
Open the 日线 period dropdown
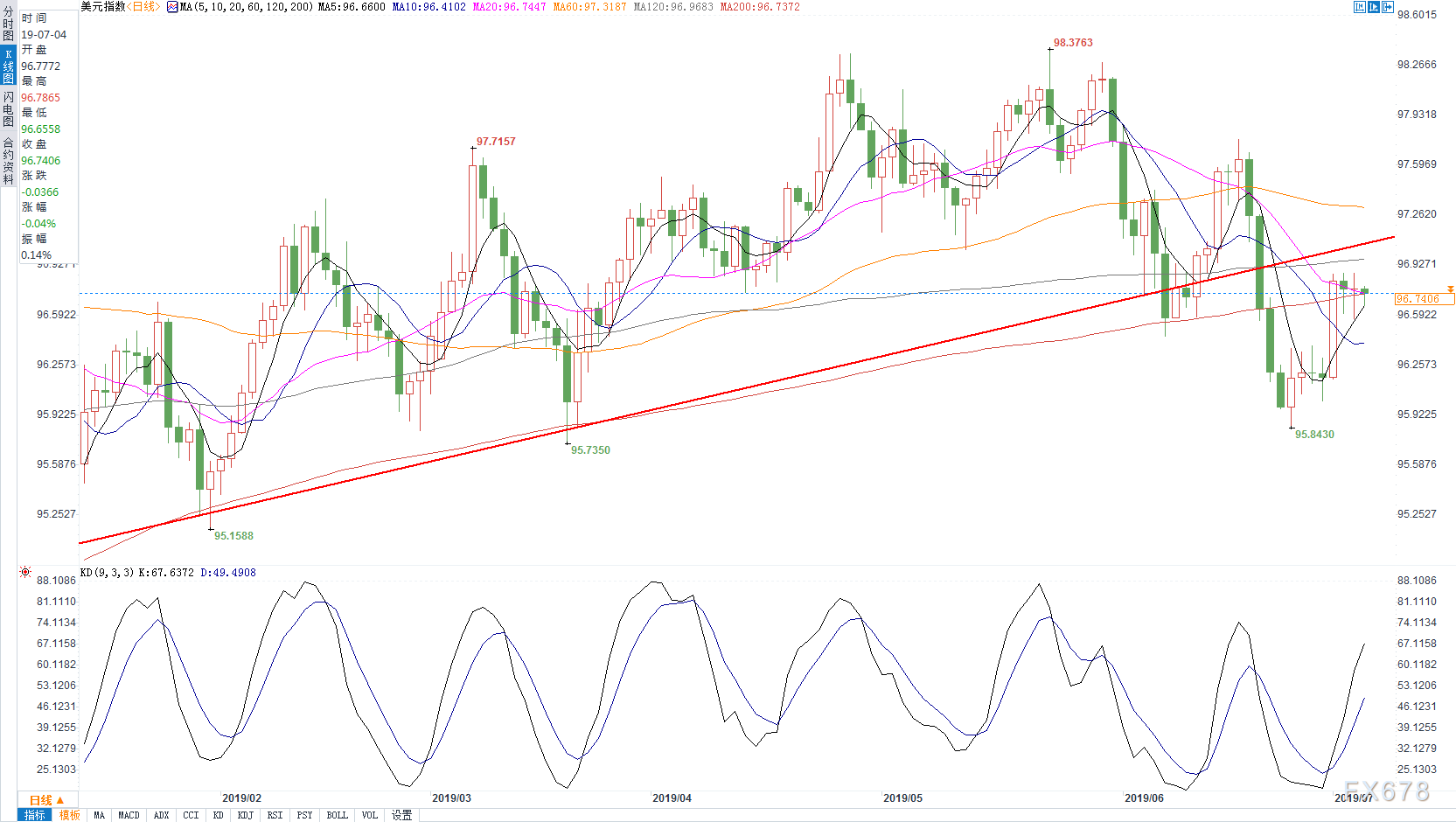coord(47,800)
